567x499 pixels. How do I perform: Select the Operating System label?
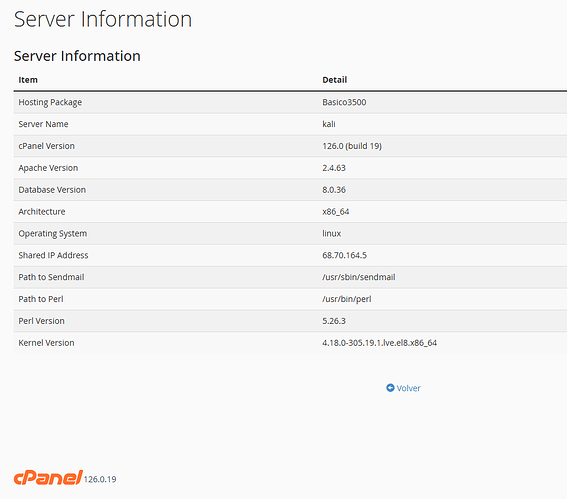pos(52,234)
